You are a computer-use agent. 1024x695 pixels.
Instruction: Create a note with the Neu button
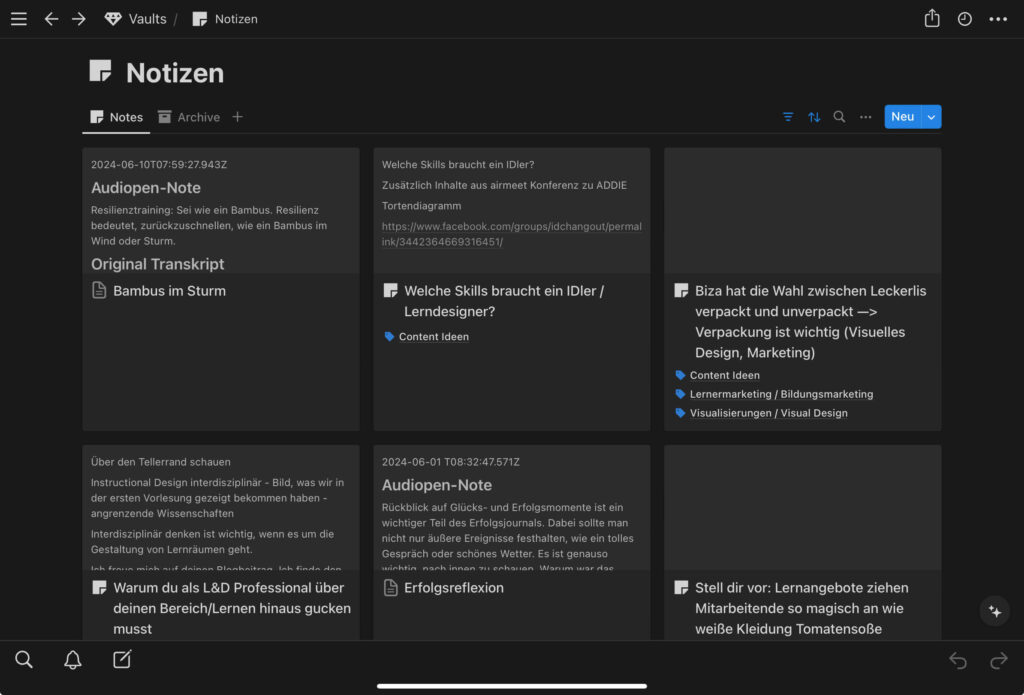tap(901, 116)
